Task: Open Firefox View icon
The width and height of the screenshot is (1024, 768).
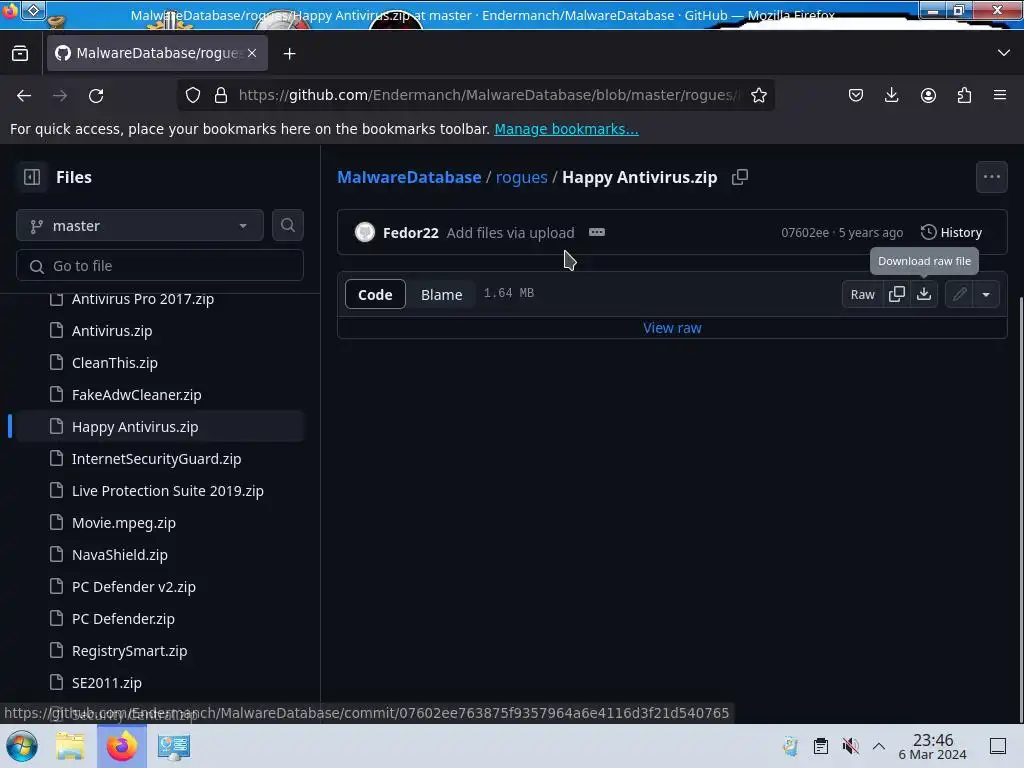Action: pos(20,53)
